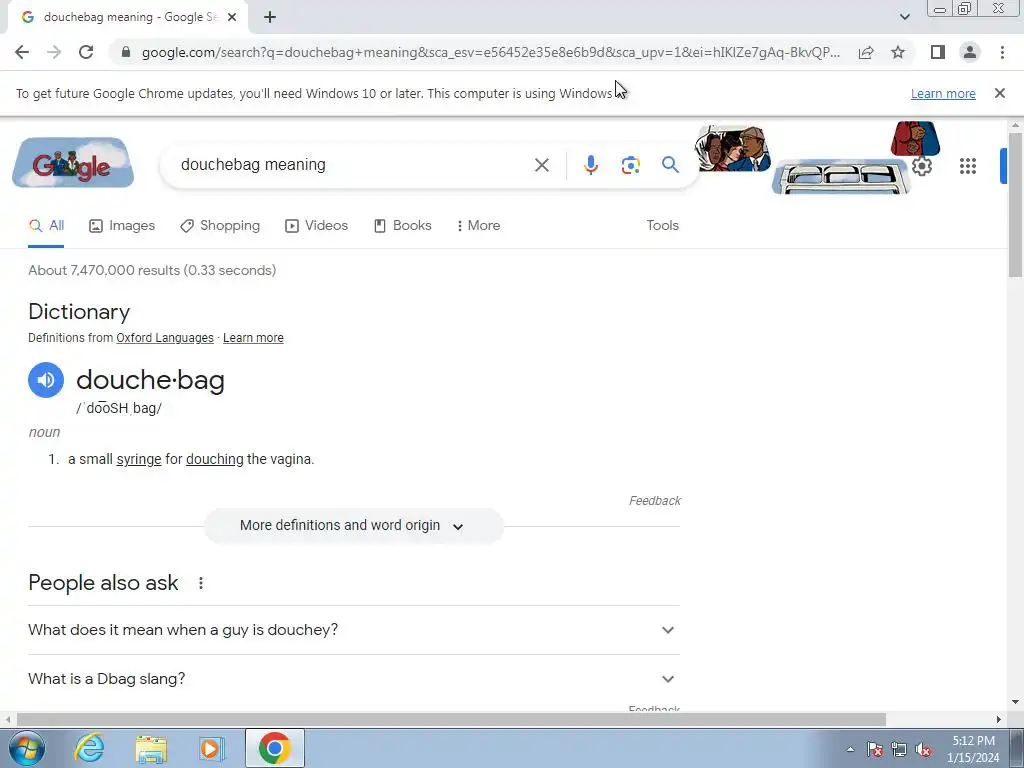Click the horizontal scrollbar thumb

point(451,719)
